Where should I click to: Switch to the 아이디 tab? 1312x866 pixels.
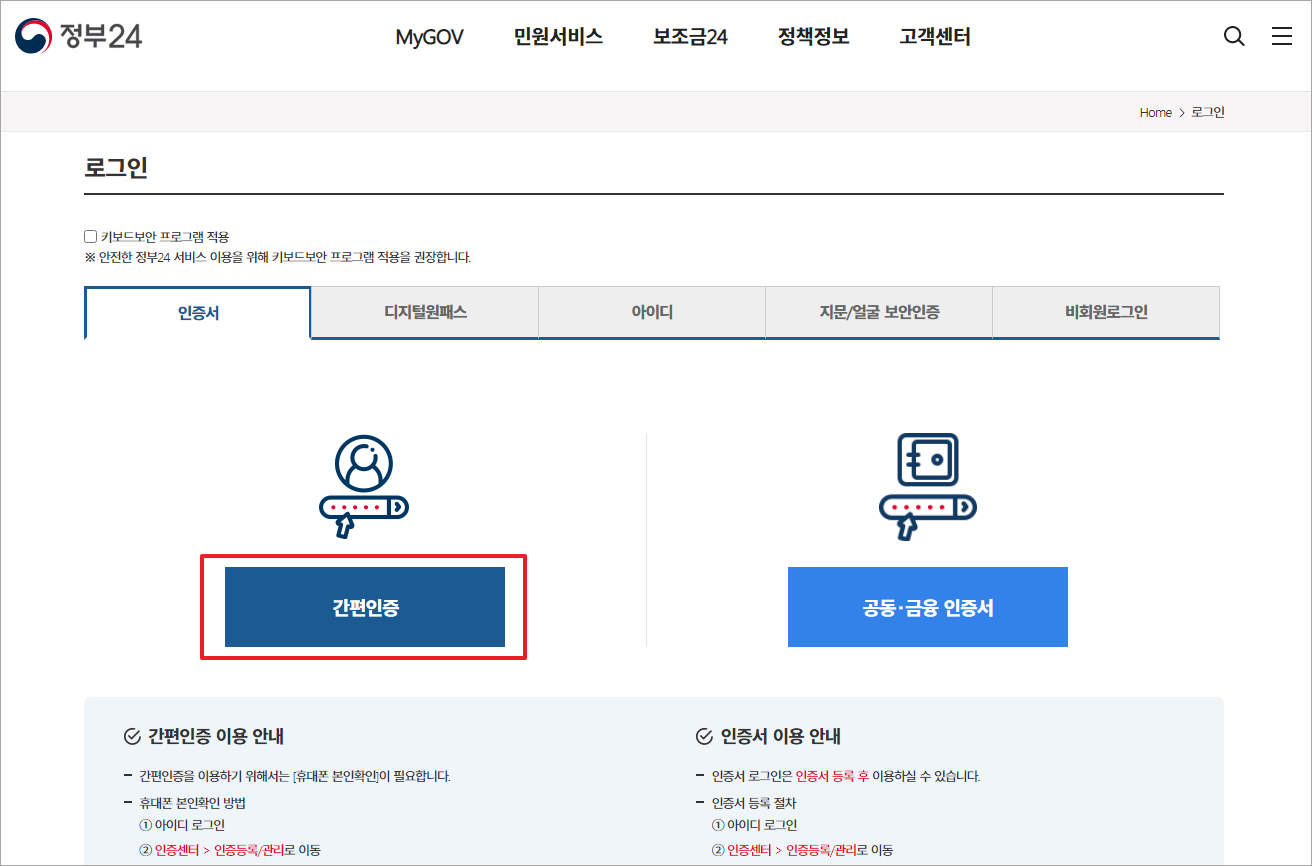pyautogui.click(x=651, y=312)
